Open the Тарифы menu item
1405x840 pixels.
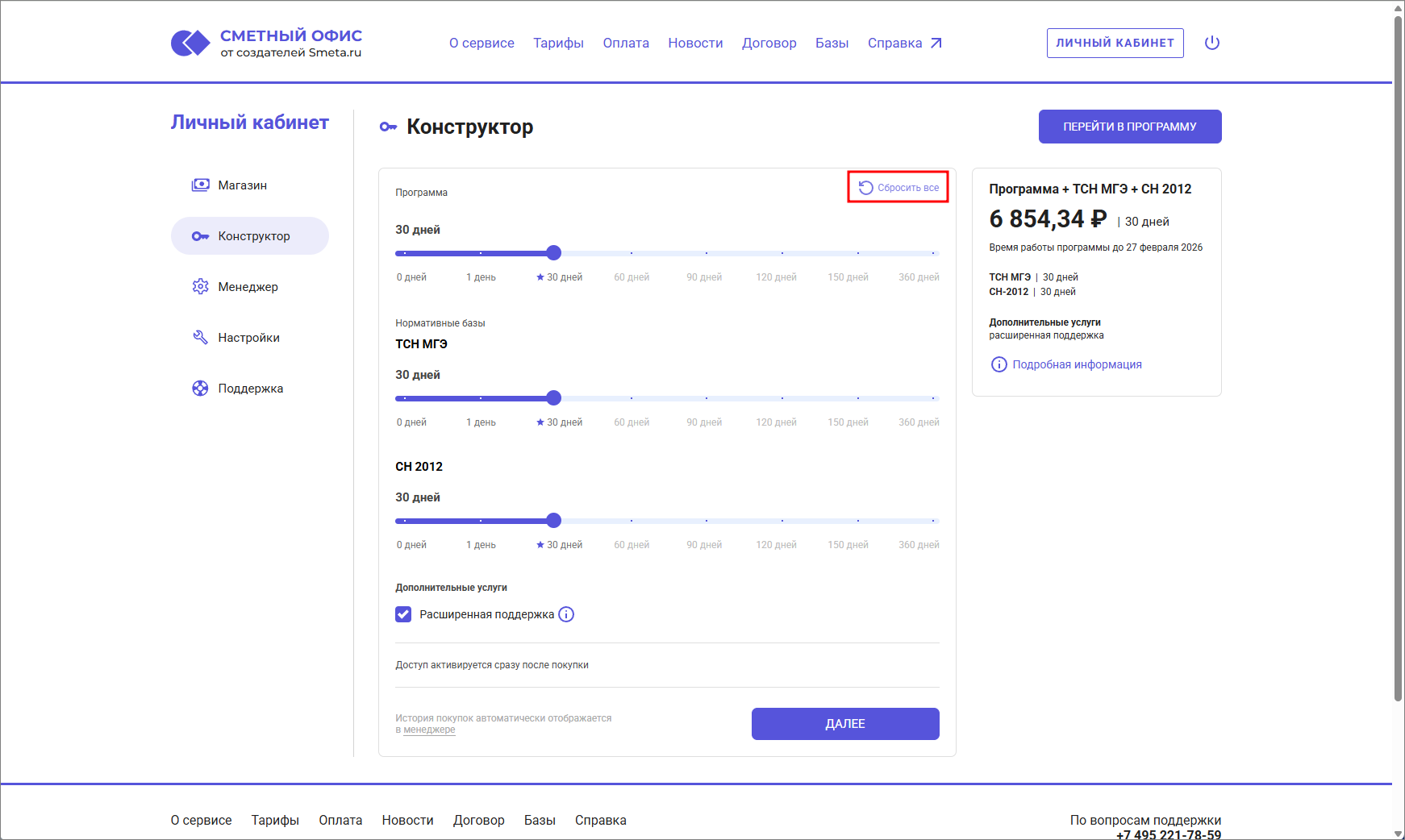558,43
